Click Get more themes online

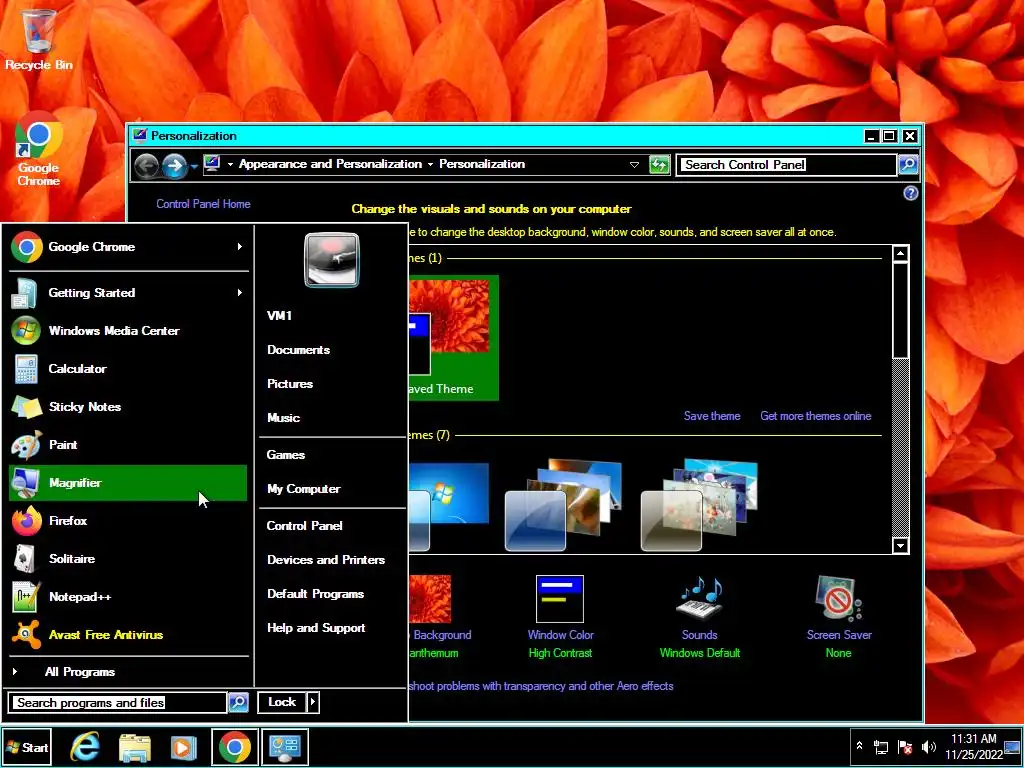(x=816, y=416)
